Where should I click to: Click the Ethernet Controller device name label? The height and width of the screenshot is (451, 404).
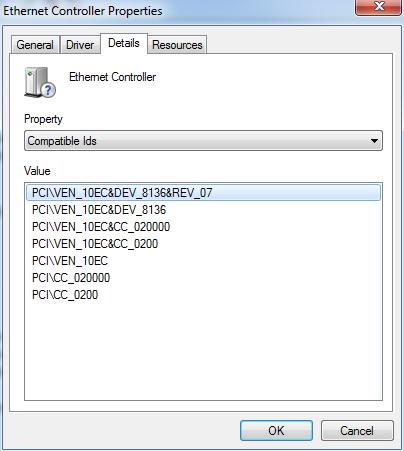coord(112,77)
